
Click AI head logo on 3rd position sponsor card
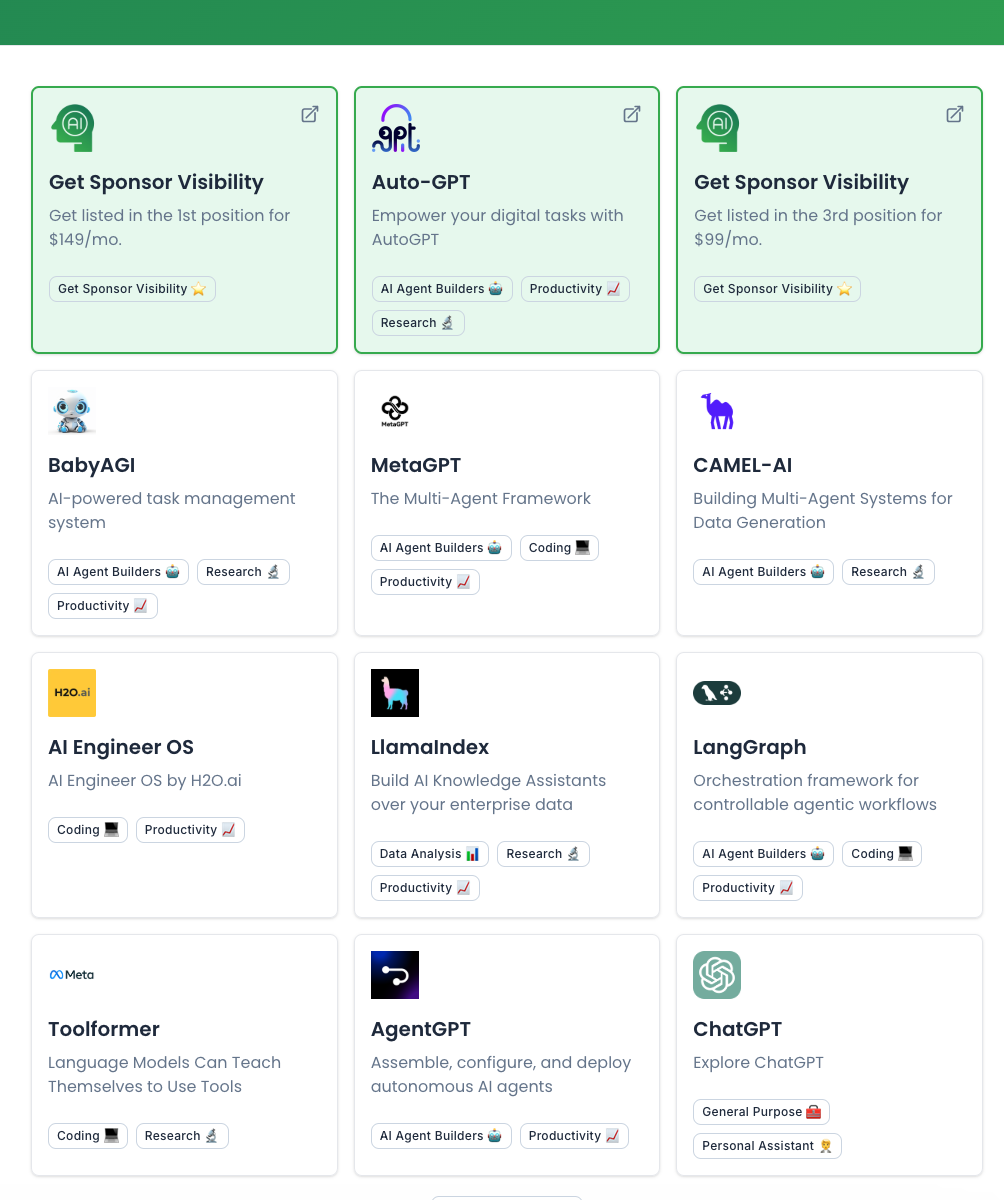click(718, 128)
